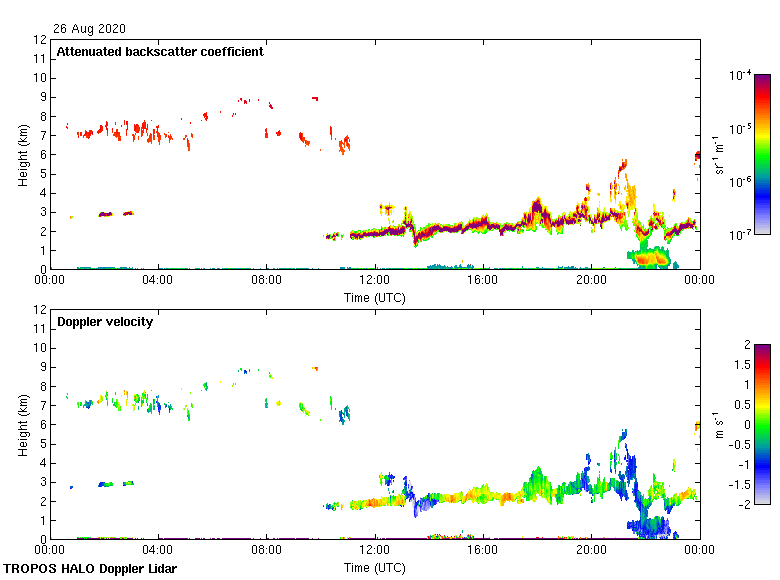
Task: Click the 12:00 tick on the backscatter time axis
Action: (x=375, y=282)
